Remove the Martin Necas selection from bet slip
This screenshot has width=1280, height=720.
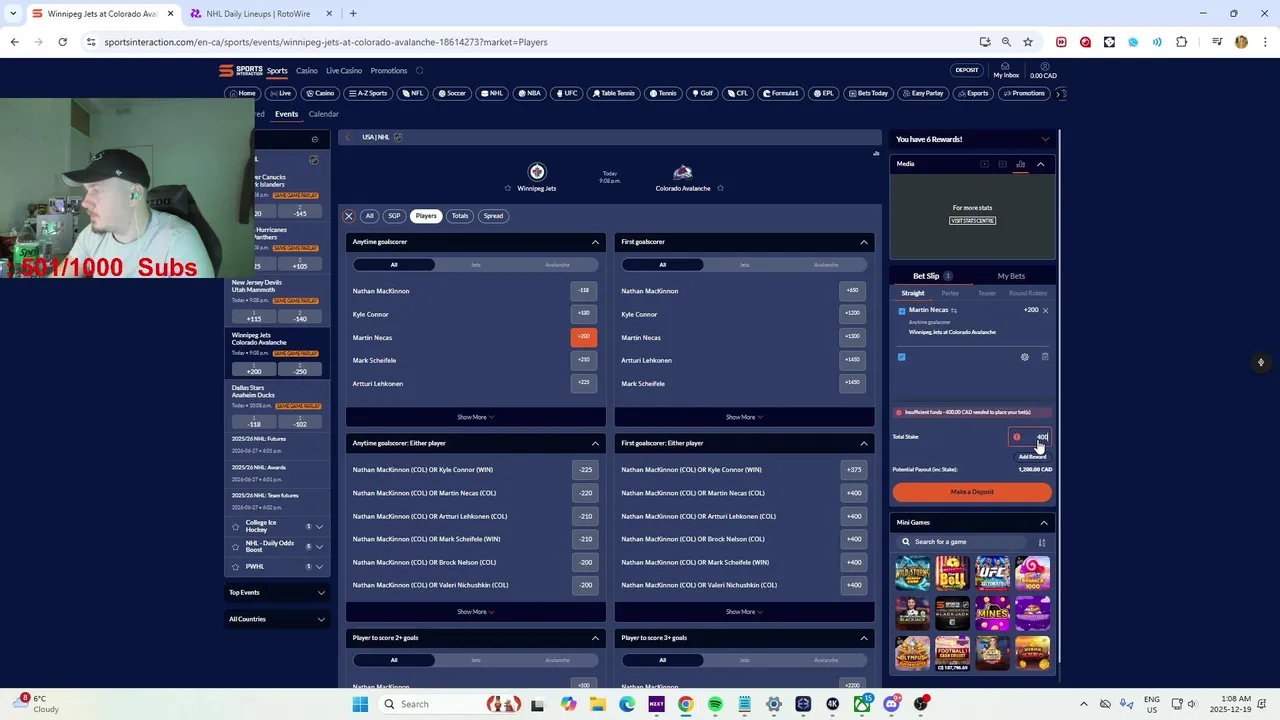(x=1045, y=311)
